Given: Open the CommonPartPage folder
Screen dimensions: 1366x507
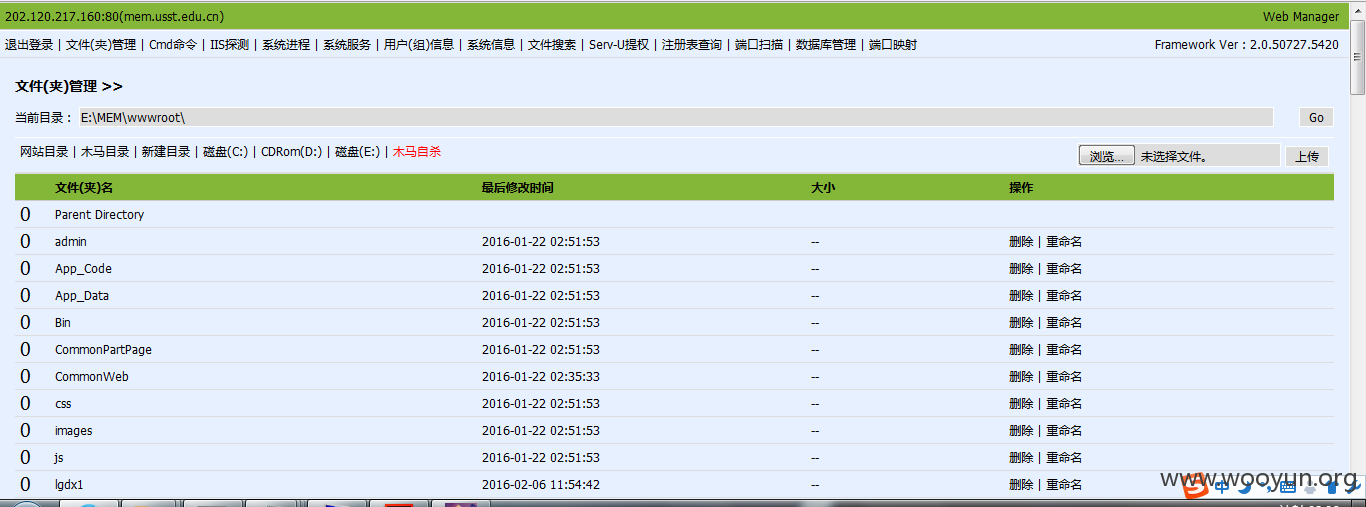Looking at the screenshot, I should [x=103, y=350].
